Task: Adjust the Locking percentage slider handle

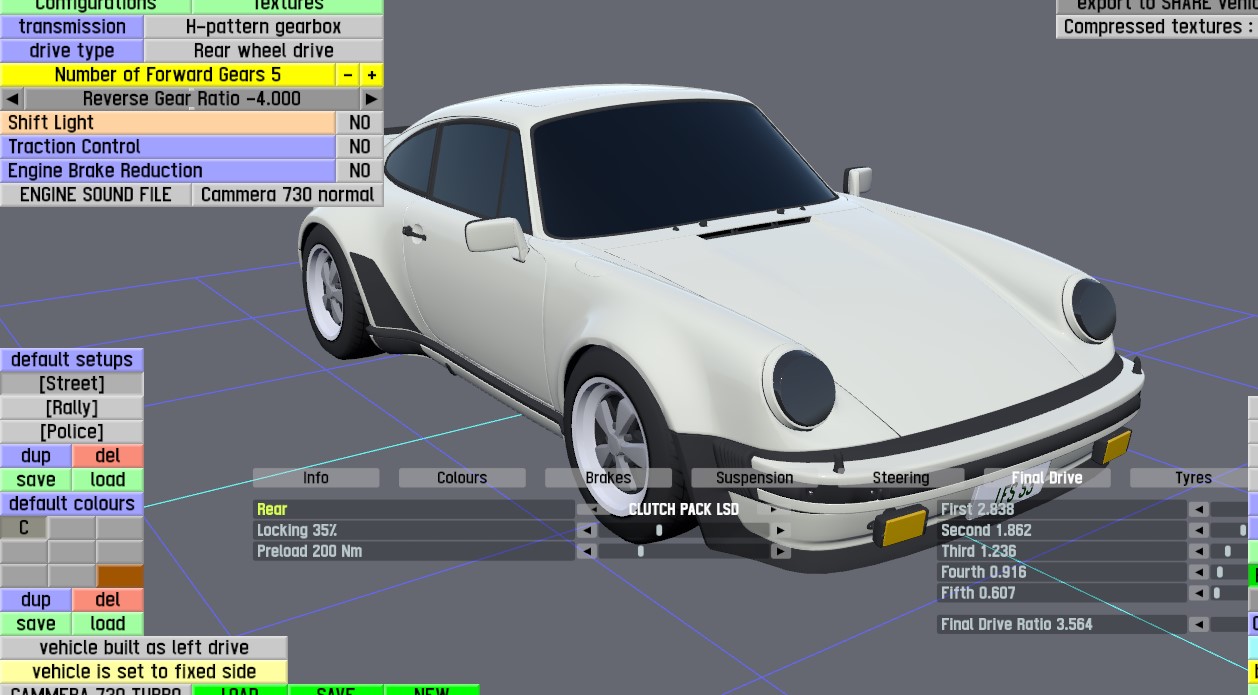Action: coord(659,530)
